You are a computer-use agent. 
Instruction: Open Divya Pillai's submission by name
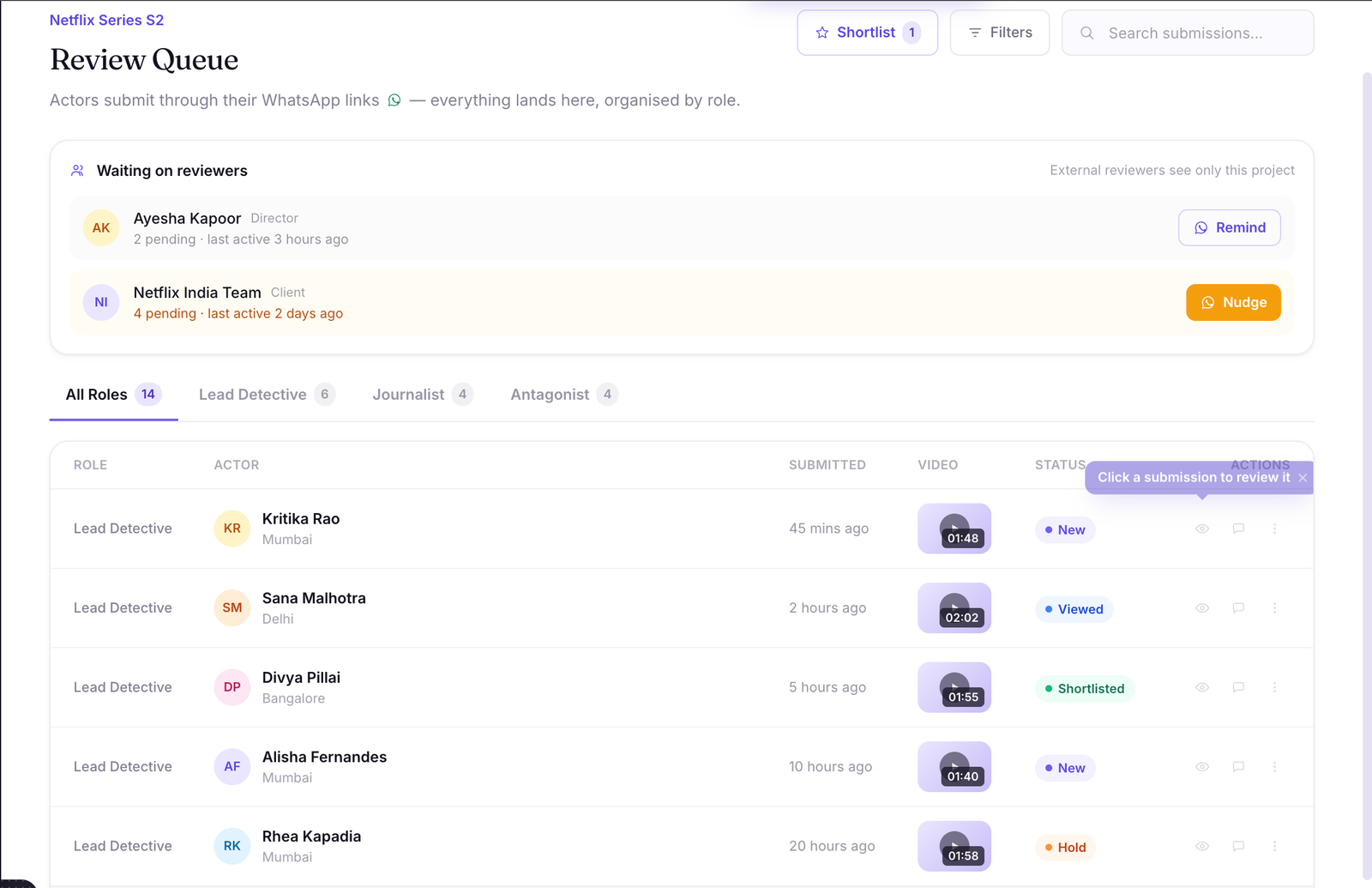(301, 678)
